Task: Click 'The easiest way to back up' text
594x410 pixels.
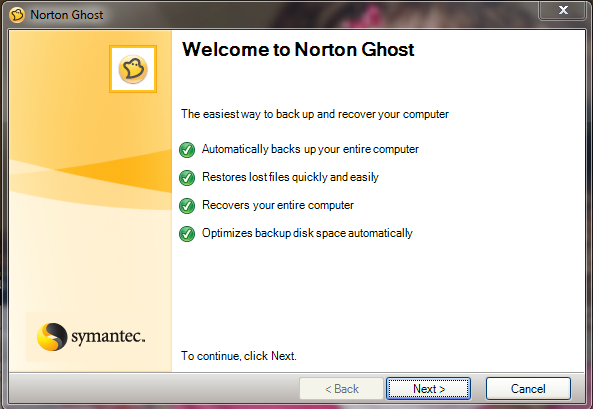Action: (315, 114)
